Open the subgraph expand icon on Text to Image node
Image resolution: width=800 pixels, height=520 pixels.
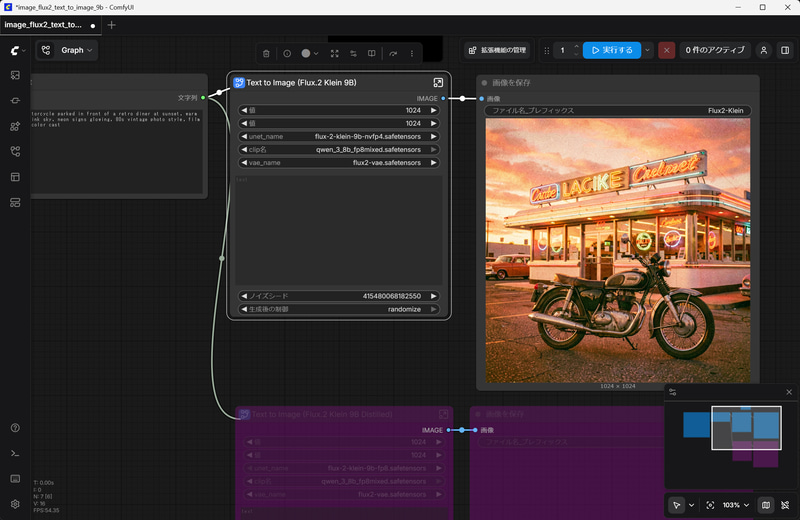point(438,83)
